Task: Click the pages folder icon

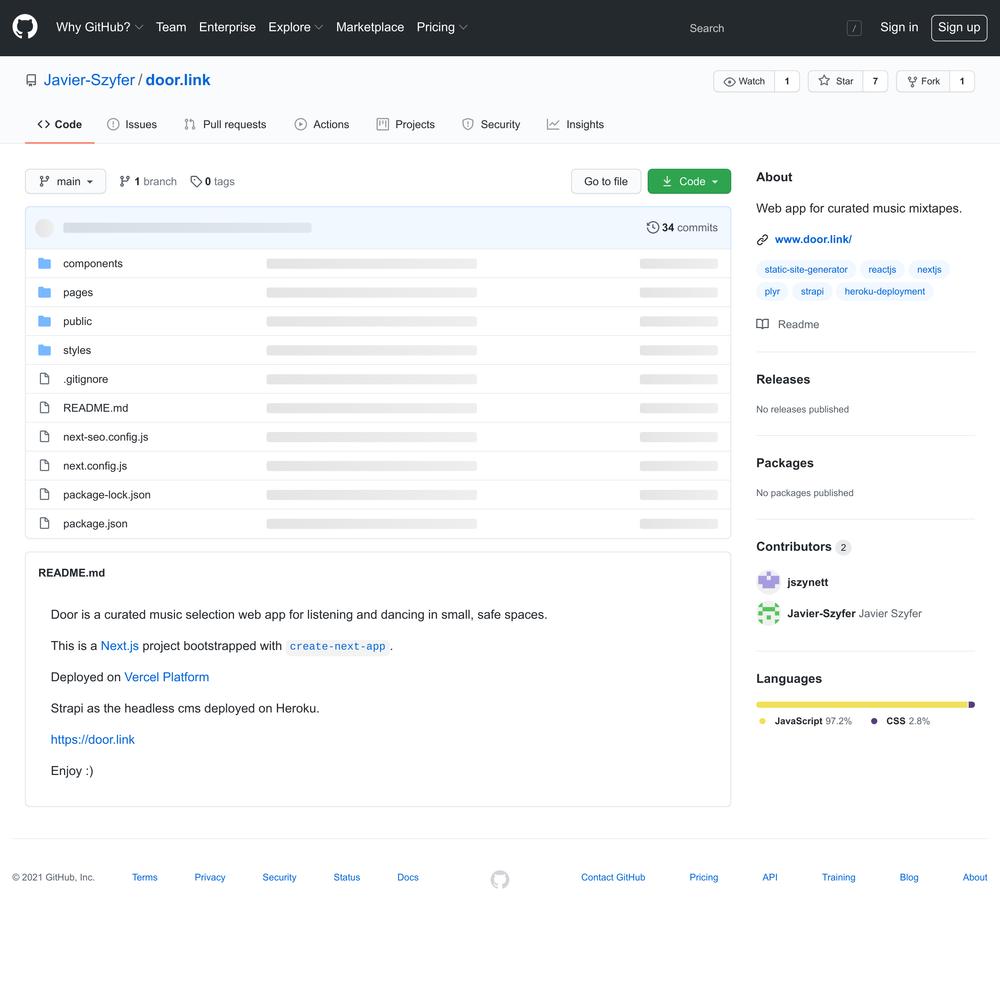Action: [44, 292]
